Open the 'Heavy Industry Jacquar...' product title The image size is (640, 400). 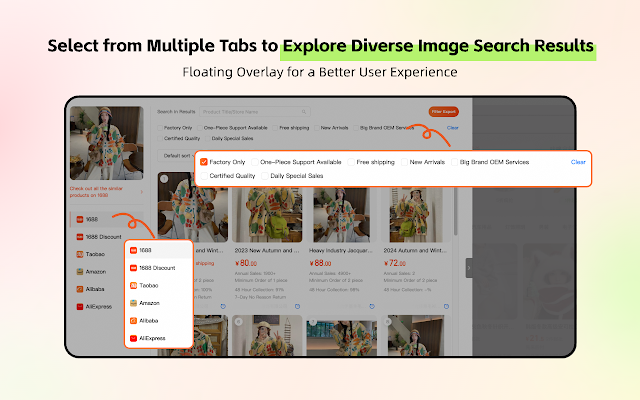tap(341, 250)
